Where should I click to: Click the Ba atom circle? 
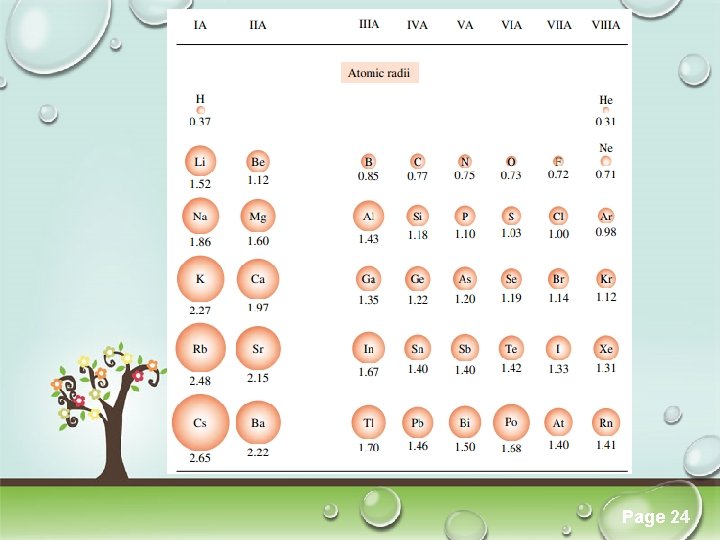(258, 422)
